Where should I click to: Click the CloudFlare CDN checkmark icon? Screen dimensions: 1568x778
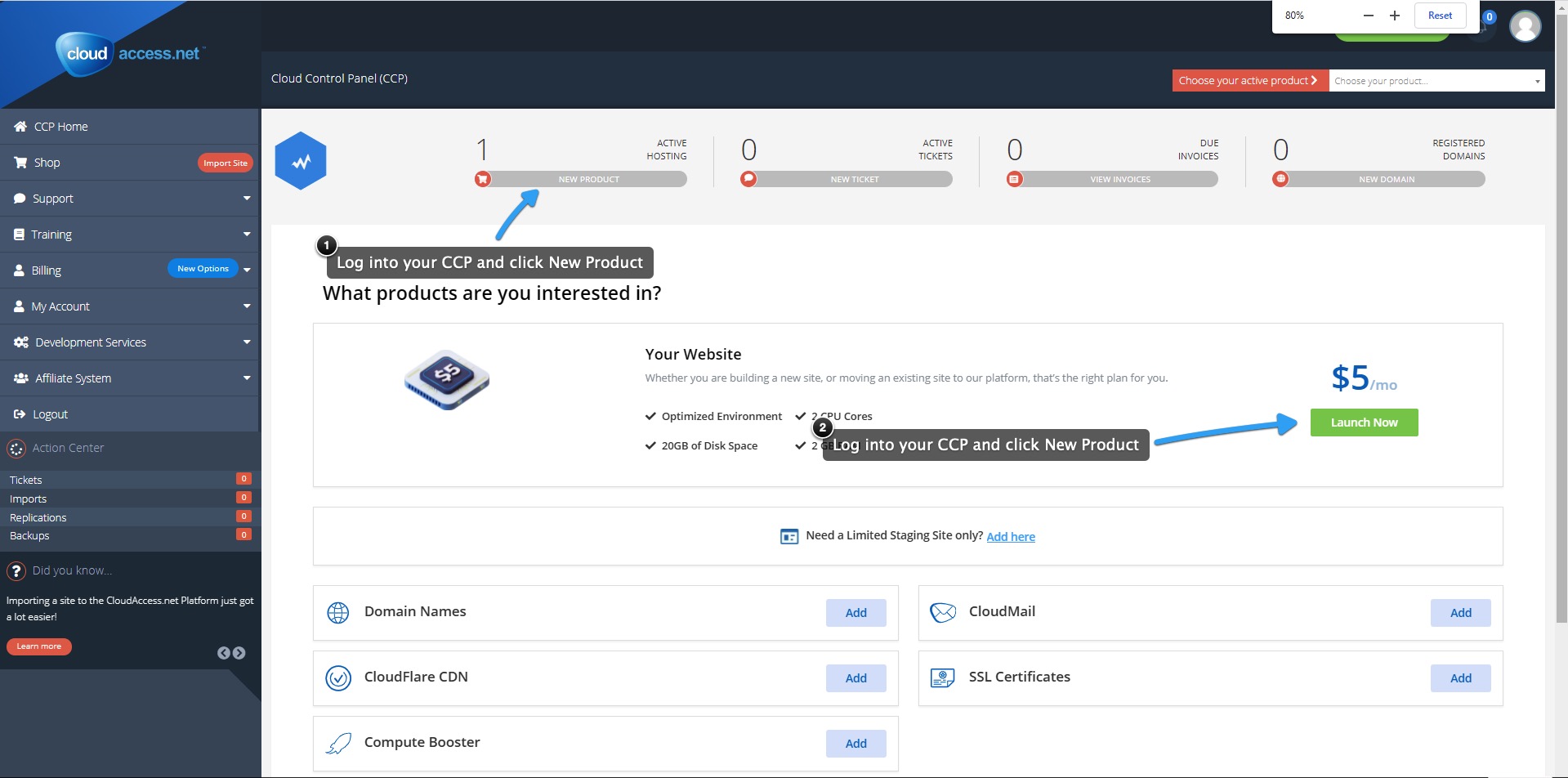tap(338, 677)
